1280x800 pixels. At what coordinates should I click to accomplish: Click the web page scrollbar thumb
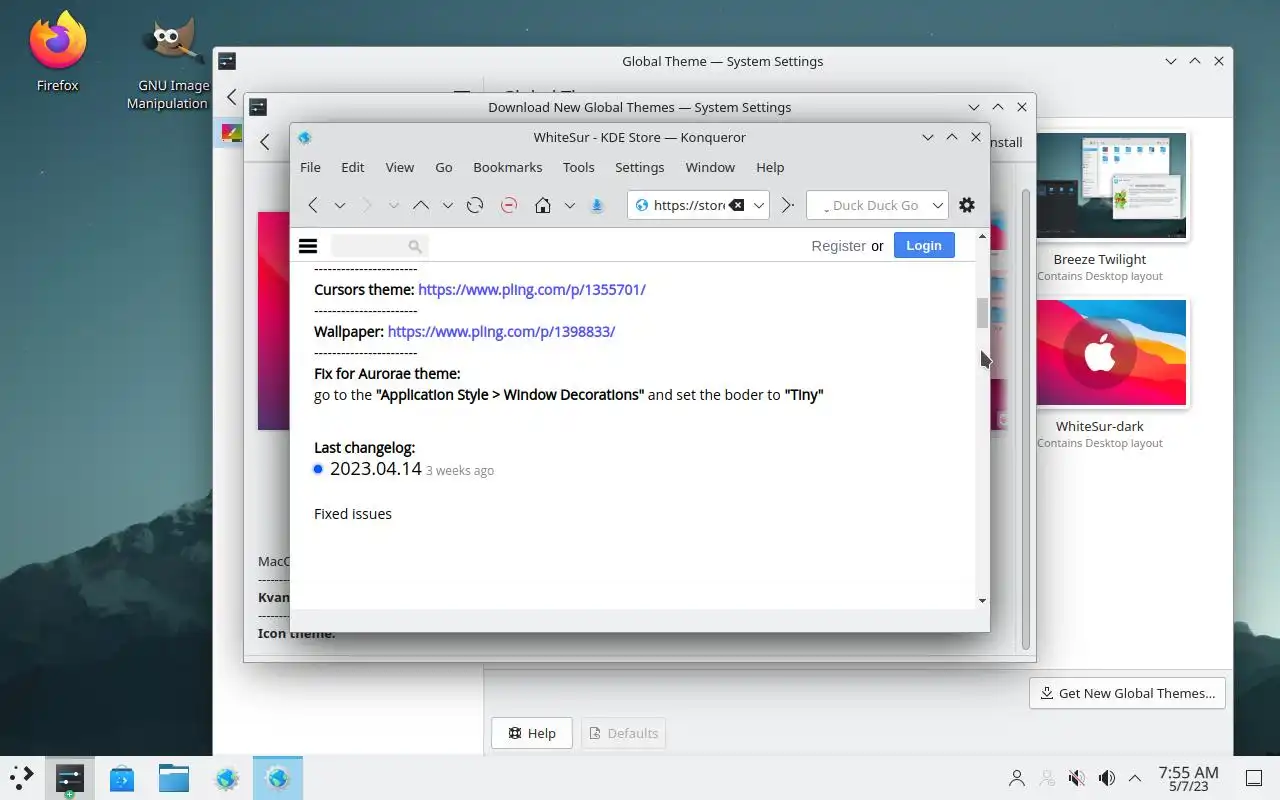(x=982, y=313)
